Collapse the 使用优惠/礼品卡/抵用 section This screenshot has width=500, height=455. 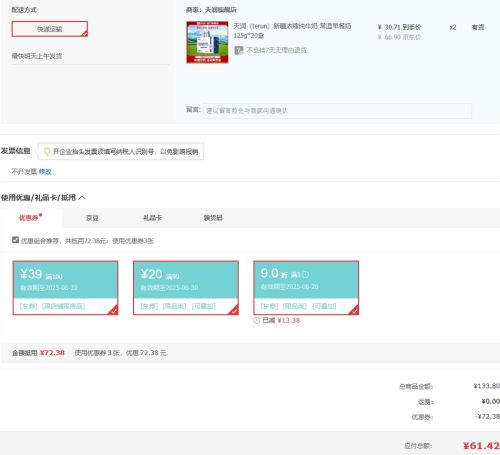coord(82,198)
